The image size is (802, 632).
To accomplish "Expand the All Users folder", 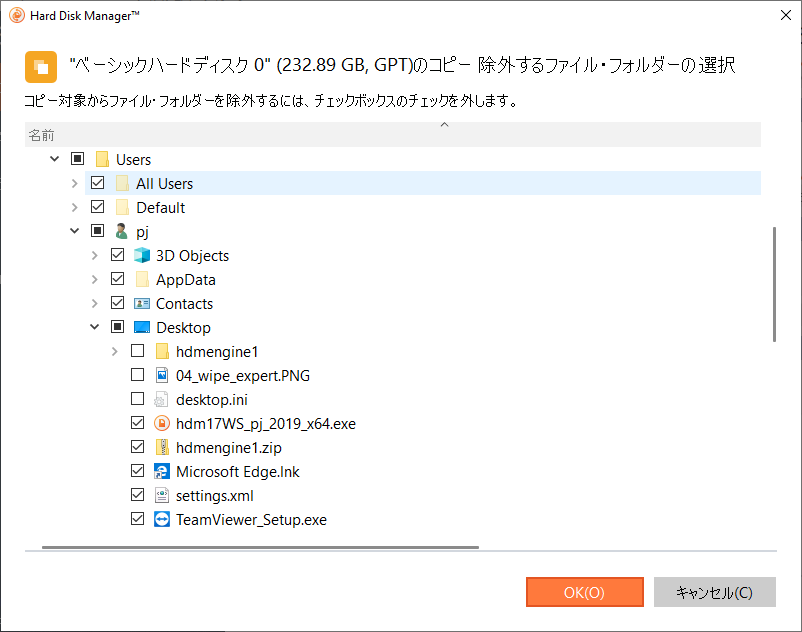I will [x=75, y=183].
